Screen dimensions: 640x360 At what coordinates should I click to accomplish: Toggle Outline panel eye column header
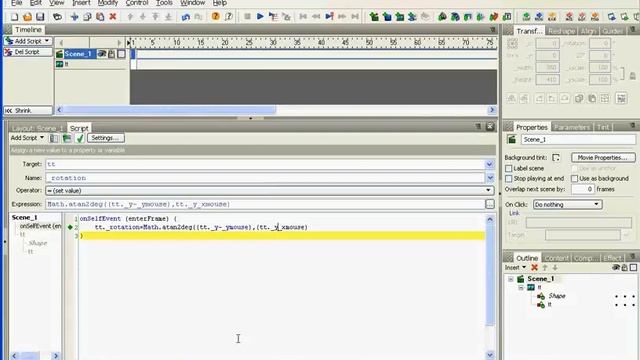click(616, 268)
